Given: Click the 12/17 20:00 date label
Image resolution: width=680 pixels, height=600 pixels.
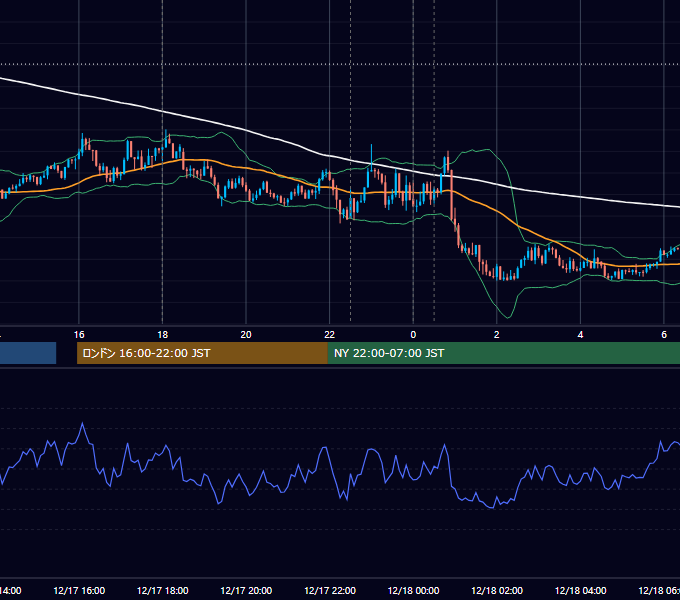Looking at the screenshot, I should tap(246, 590).
